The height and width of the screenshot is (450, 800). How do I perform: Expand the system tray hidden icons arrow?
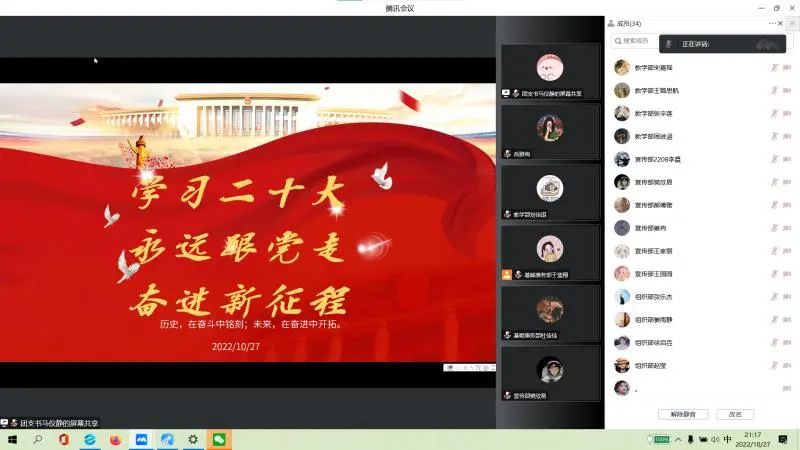(677, 439)
